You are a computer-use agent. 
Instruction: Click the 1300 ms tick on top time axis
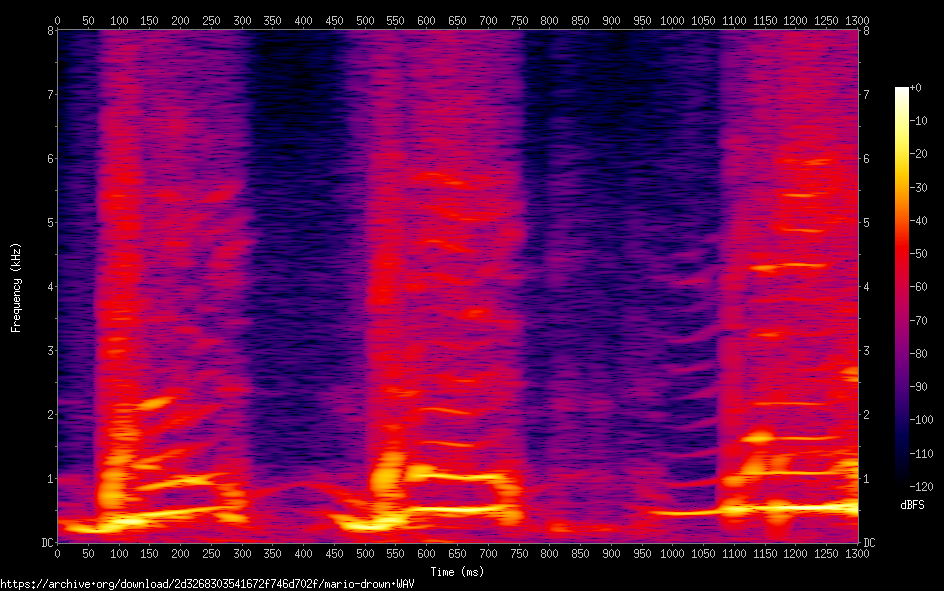pos(857,19)
